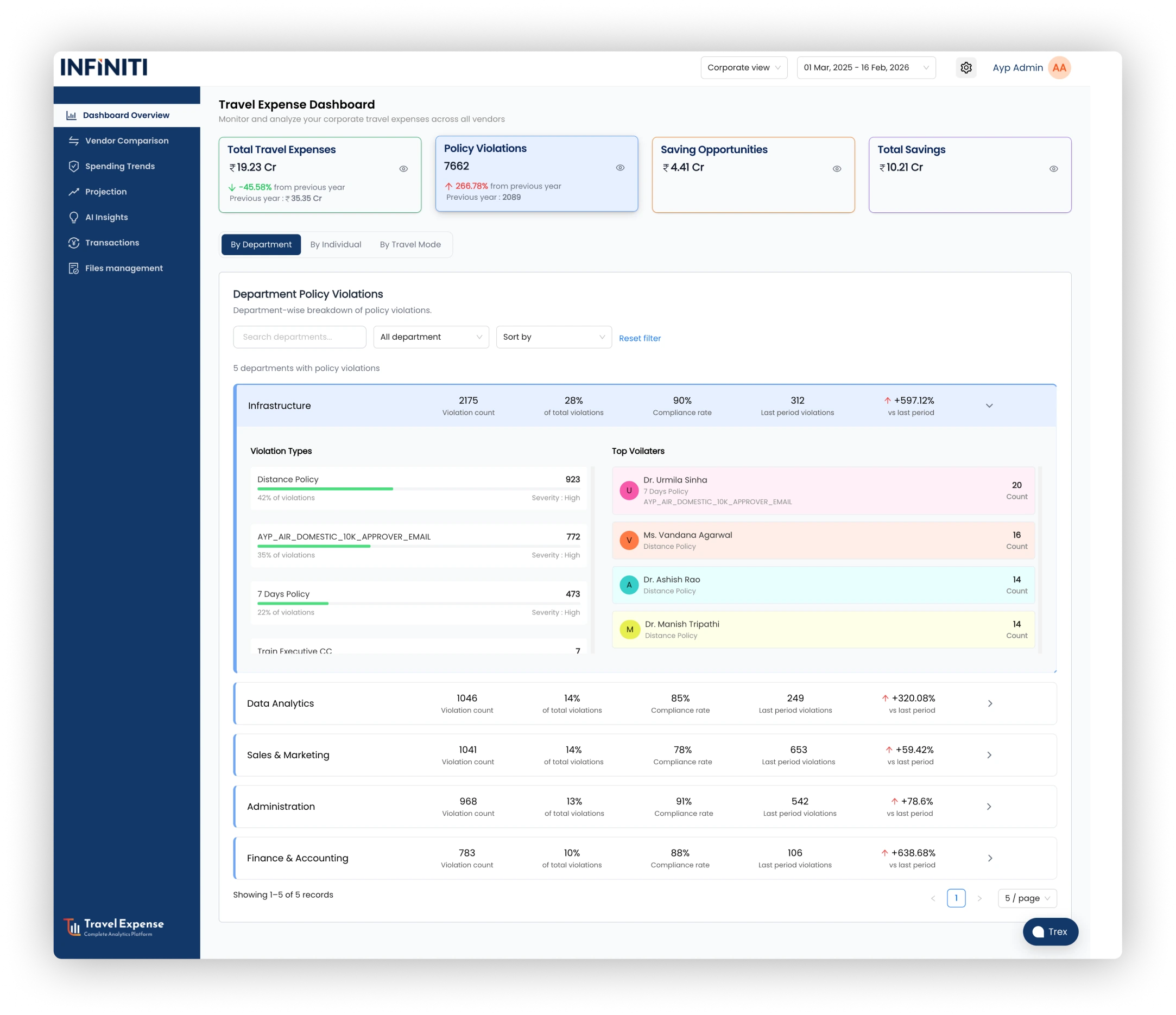
Task: Toggle Saving Opportunities eye icon
Action: click(x=836, y=168)
